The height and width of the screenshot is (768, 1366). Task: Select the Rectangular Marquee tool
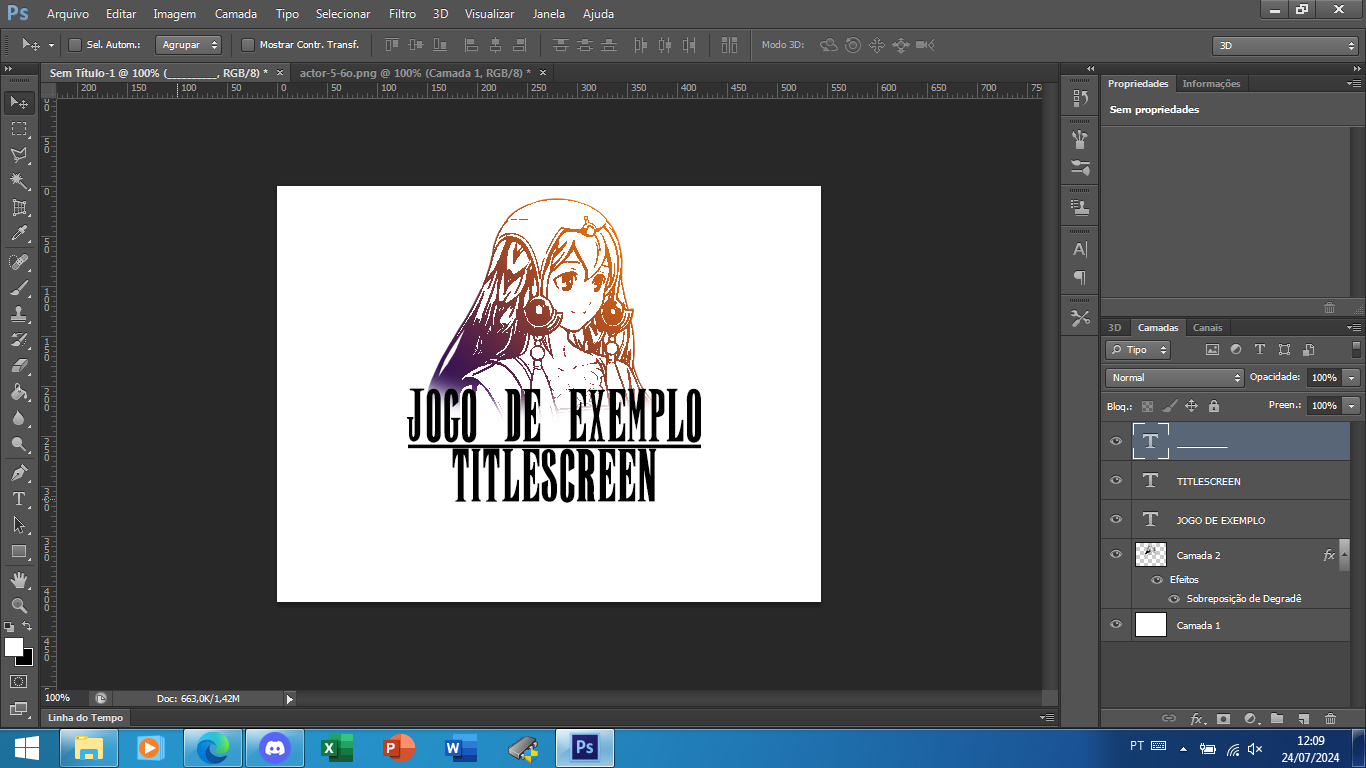tap(19, 129)
